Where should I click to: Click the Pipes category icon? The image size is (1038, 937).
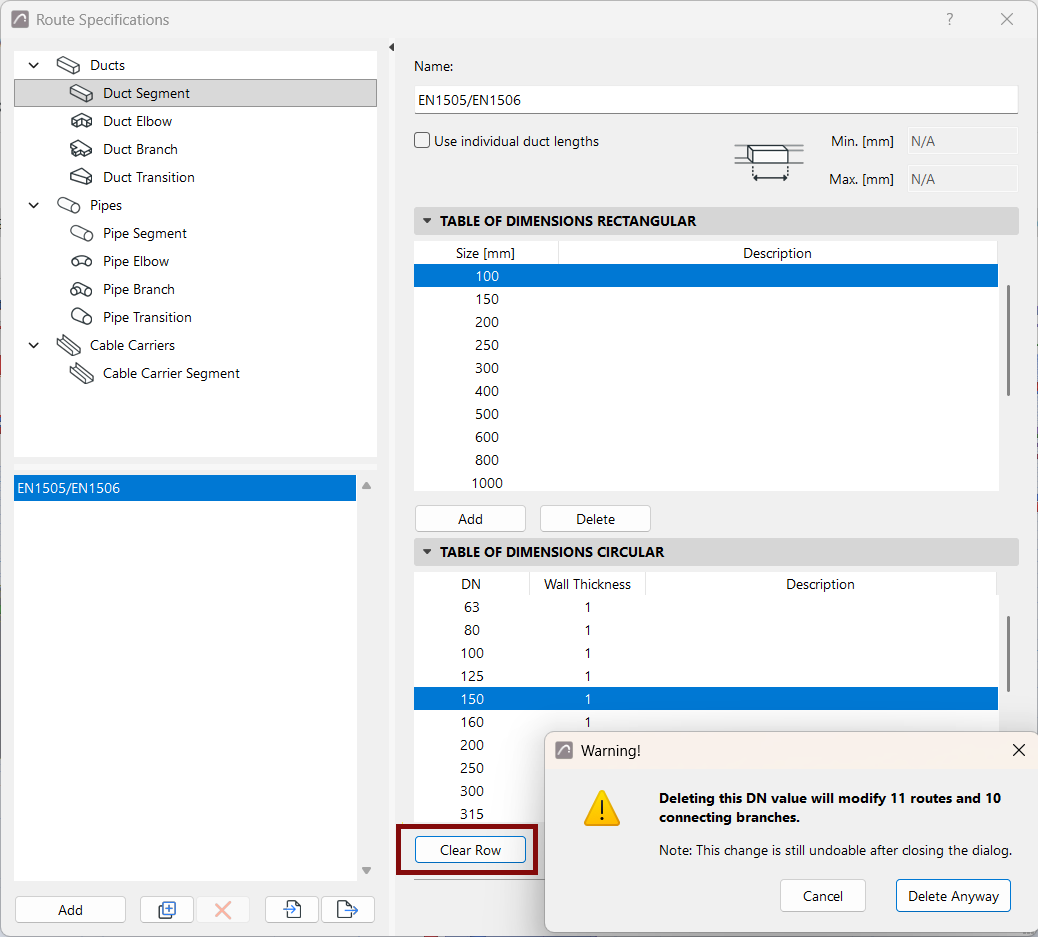click(68, 205)
